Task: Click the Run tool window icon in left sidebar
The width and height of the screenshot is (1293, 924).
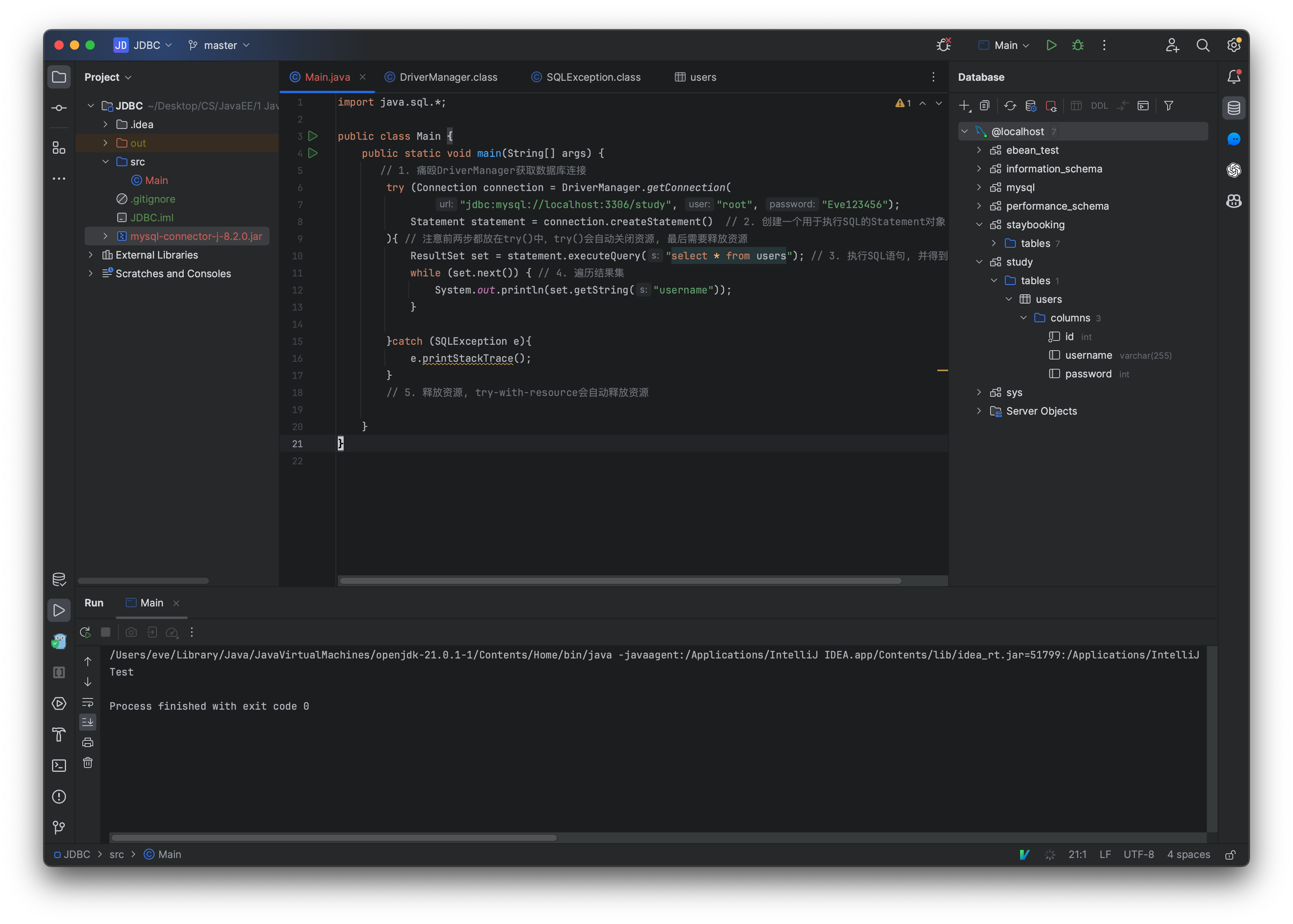Action: coord(59,610)
